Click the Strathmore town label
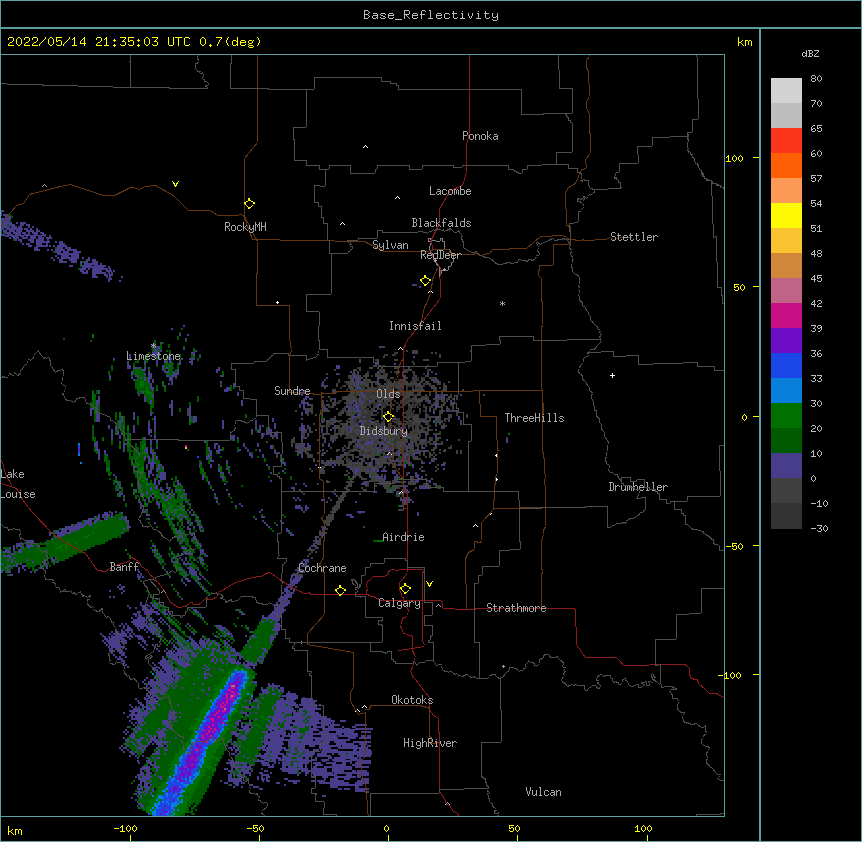The height and width of the screenshot is (842, 862). point(516,608)
